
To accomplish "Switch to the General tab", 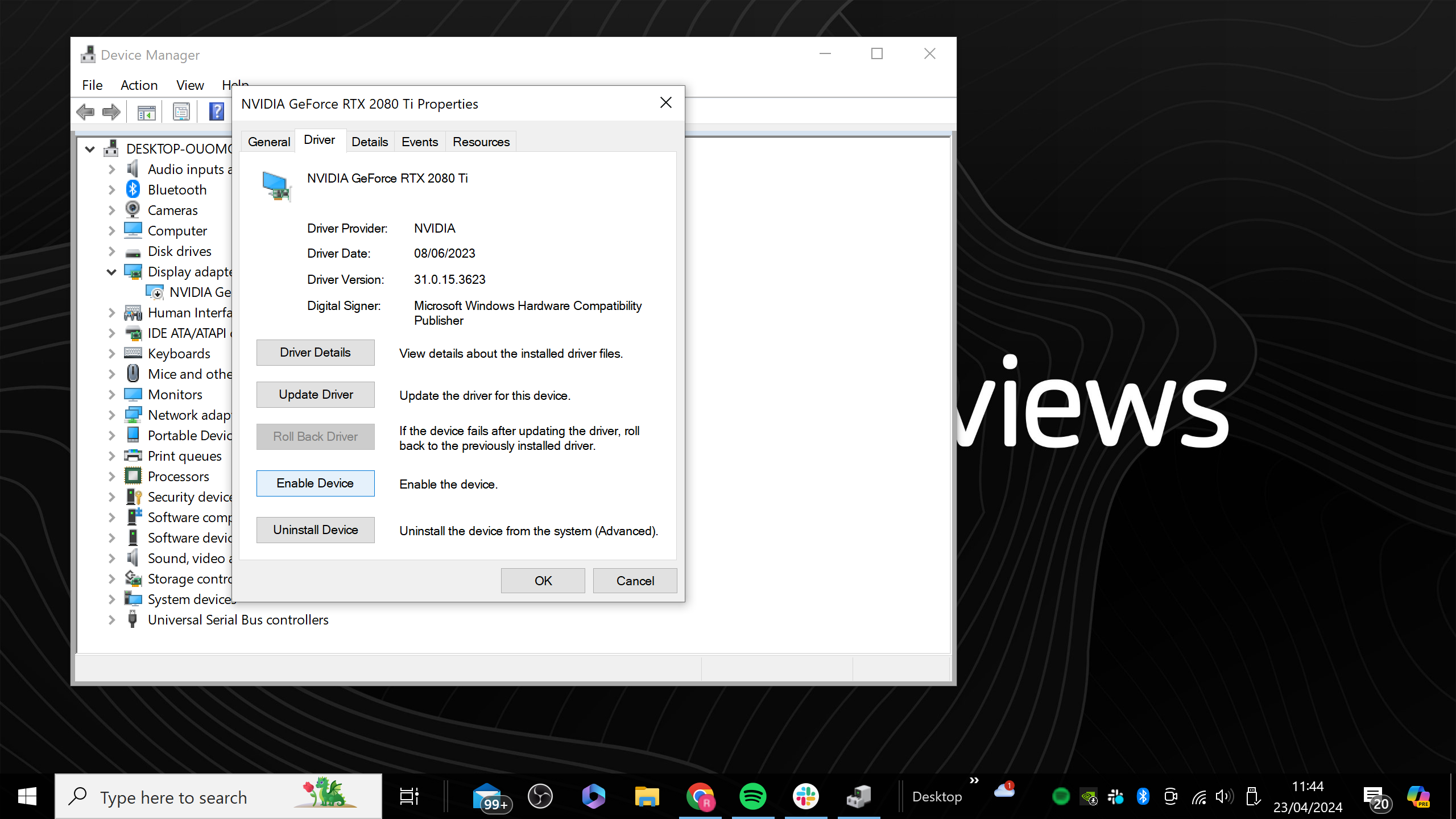I will (268, 142).
